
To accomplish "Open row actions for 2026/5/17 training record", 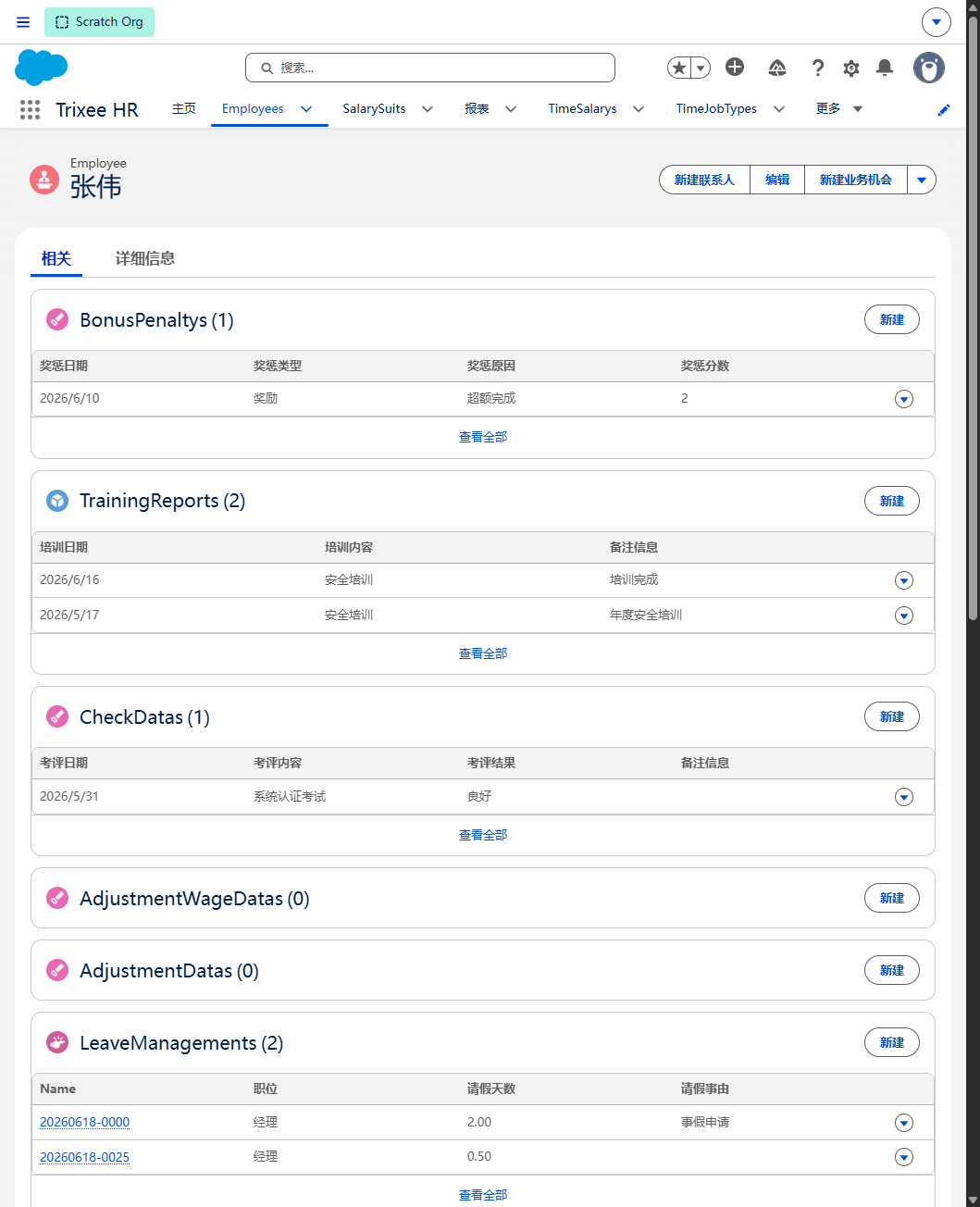I will coord(904,616).
